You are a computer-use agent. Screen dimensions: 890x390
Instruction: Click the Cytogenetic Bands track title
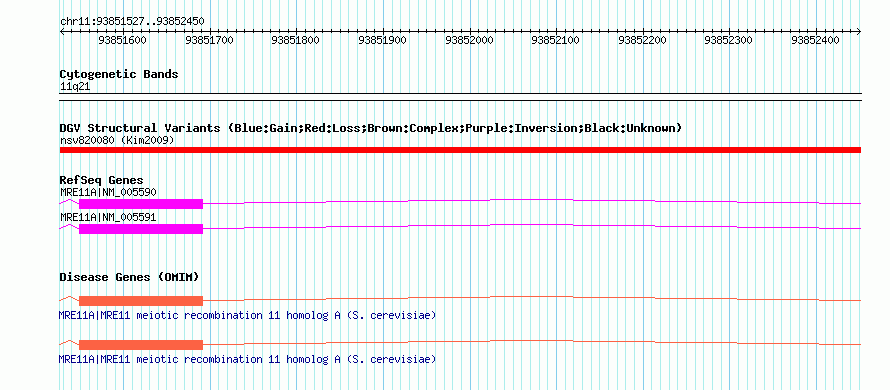[x=119, y=74]
